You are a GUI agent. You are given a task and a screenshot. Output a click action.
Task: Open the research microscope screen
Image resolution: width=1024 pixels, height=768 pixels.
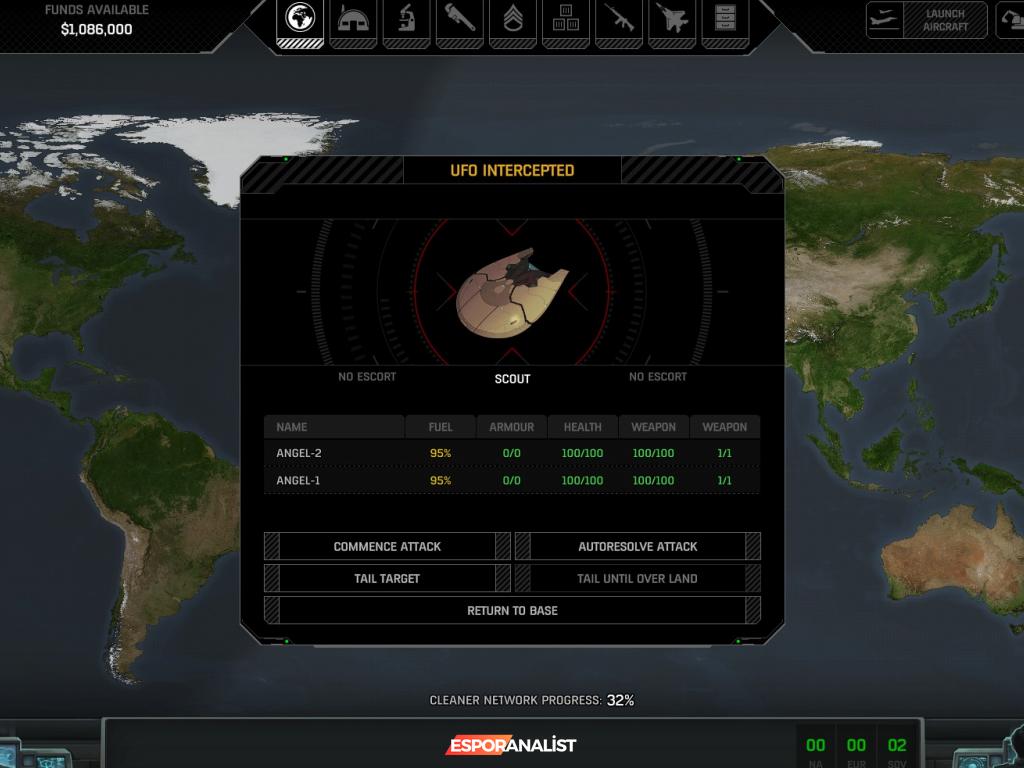point(406,19)
